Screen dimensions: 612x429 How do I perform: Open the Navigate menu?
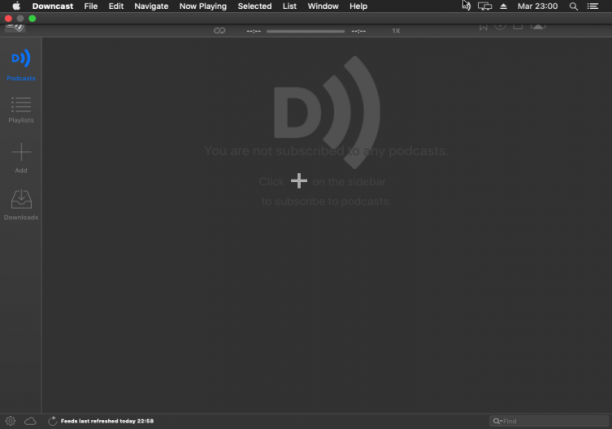pyautogui.click(x=151, y=6)
